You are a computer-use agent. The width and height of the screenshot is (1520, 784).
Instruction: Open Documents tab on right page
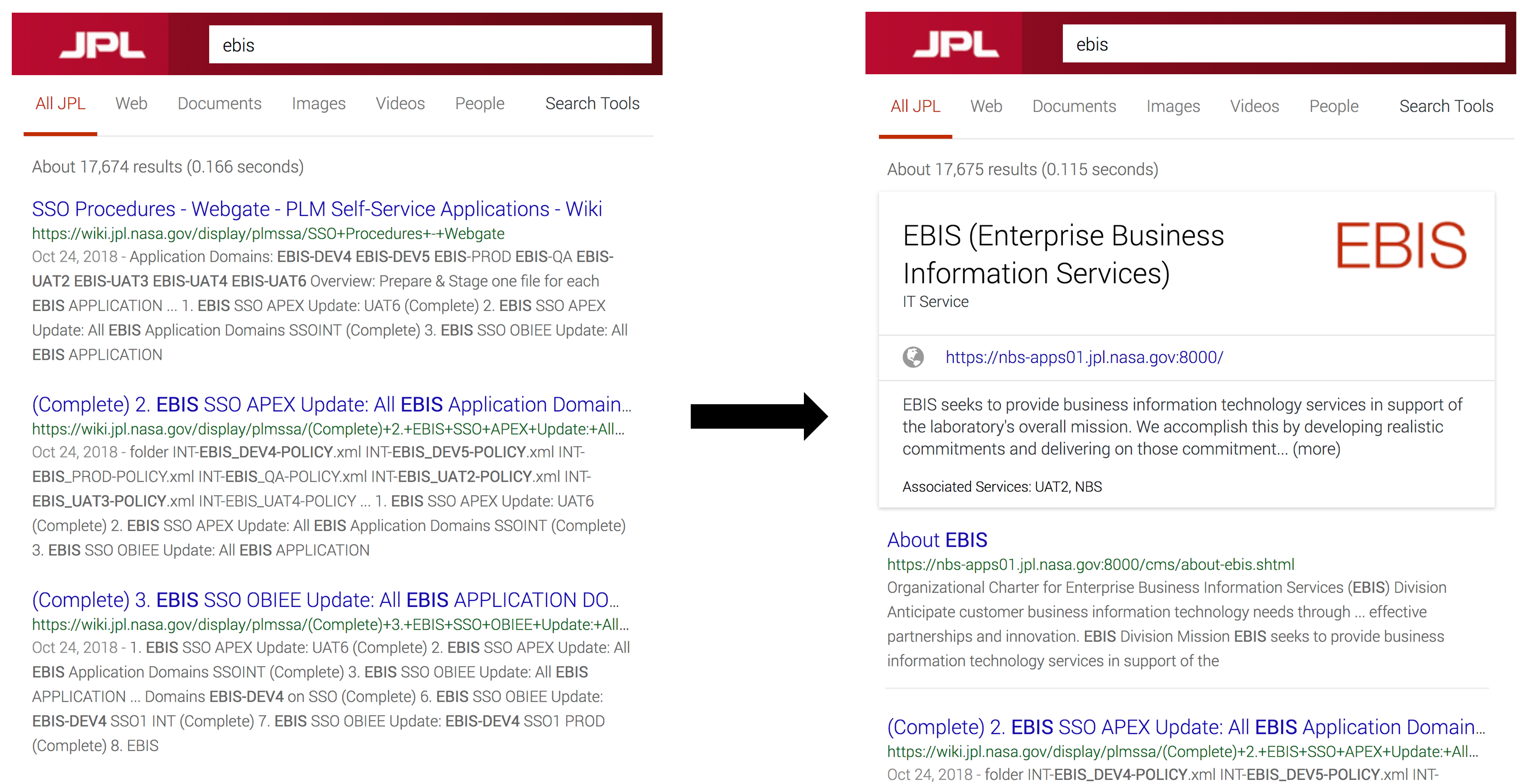1074,106
